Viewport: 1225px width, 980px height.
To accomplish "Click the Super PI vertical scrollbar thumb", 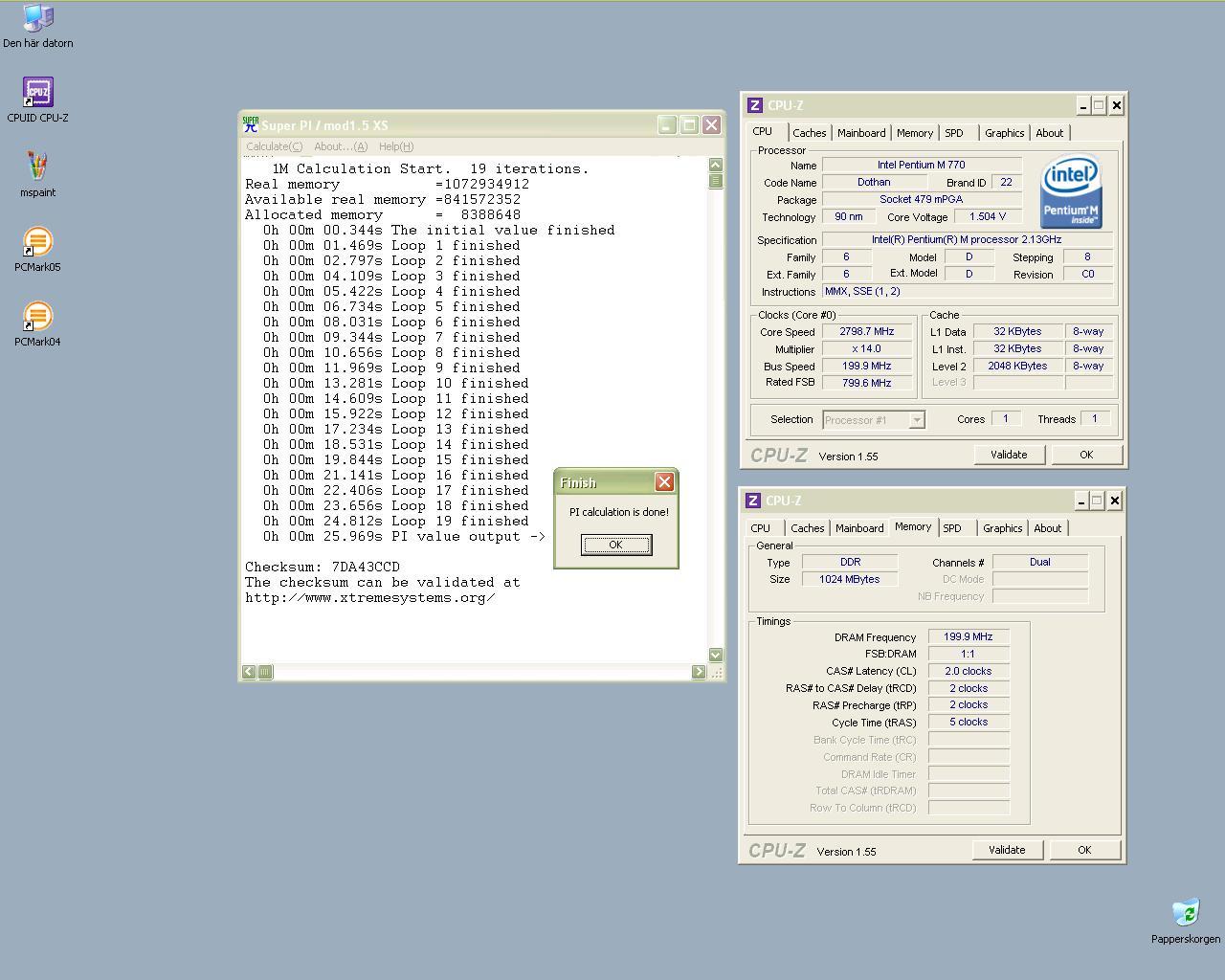I will pyautogui.click(x=715, y=181).
